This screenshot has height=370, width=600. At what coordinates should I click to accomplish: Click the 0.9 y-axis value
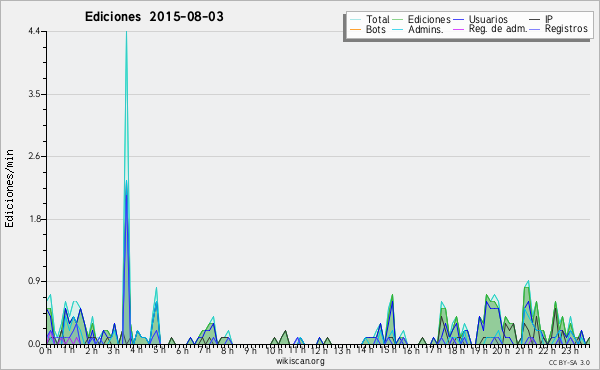tap(34, 281)
